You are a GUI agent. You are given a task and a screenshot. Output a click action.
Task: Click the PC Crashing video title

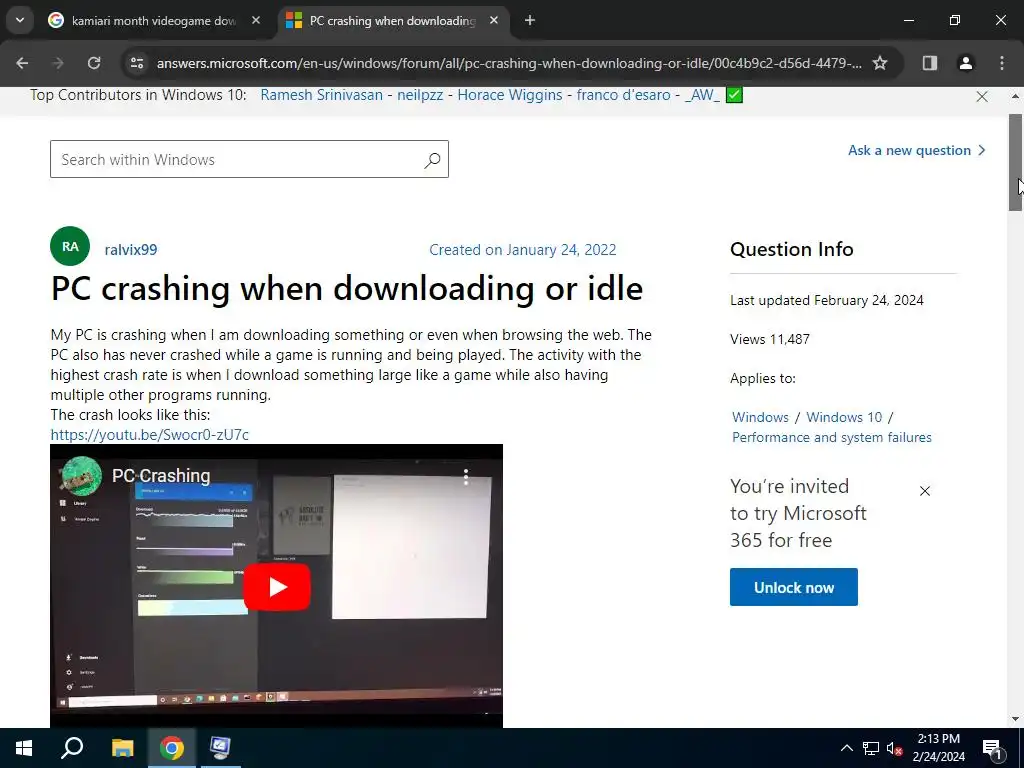click(x=161, y=476)
